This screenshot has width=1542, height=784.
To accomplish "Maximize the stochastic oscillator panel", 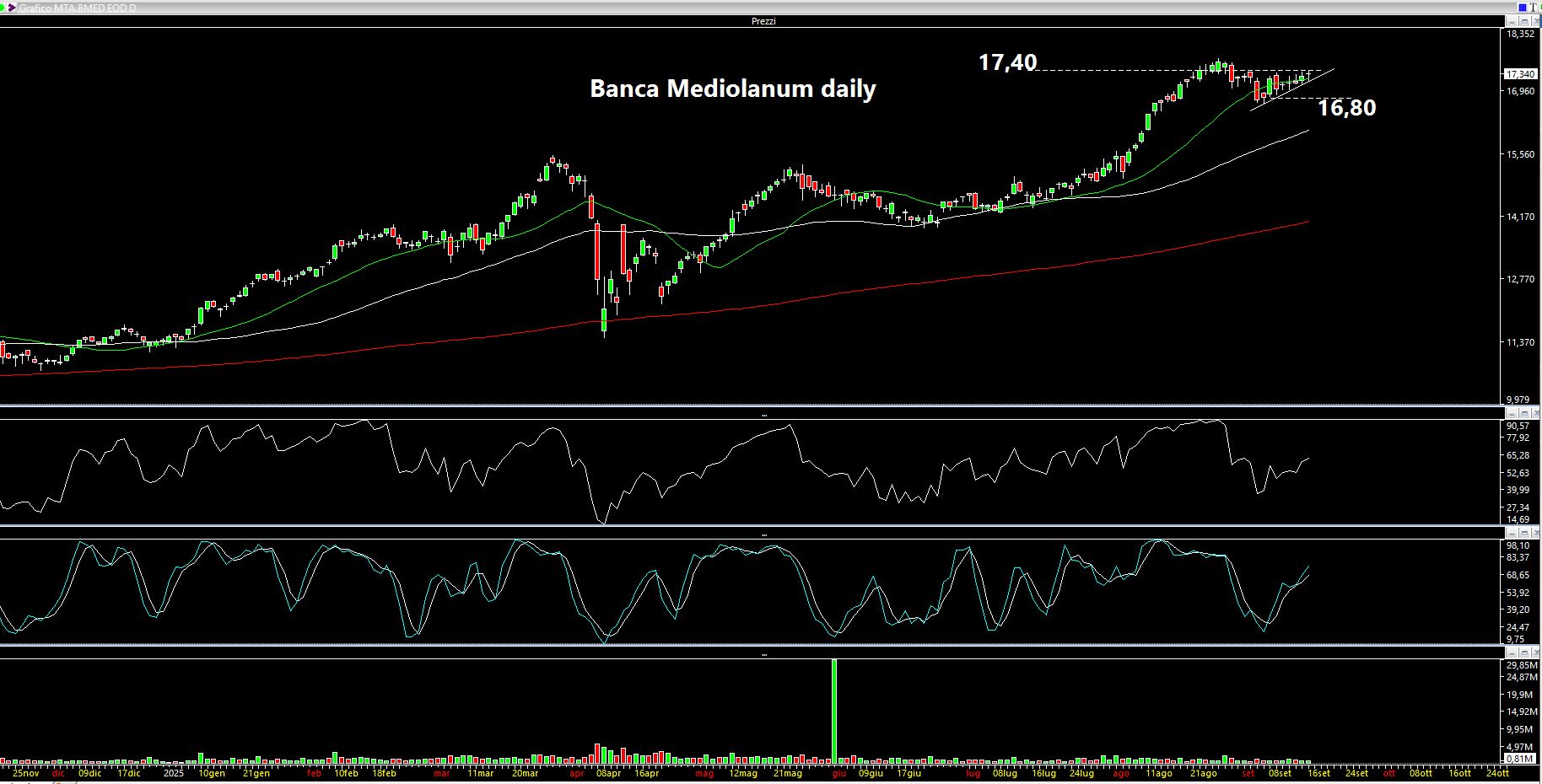I will 1523,533.
